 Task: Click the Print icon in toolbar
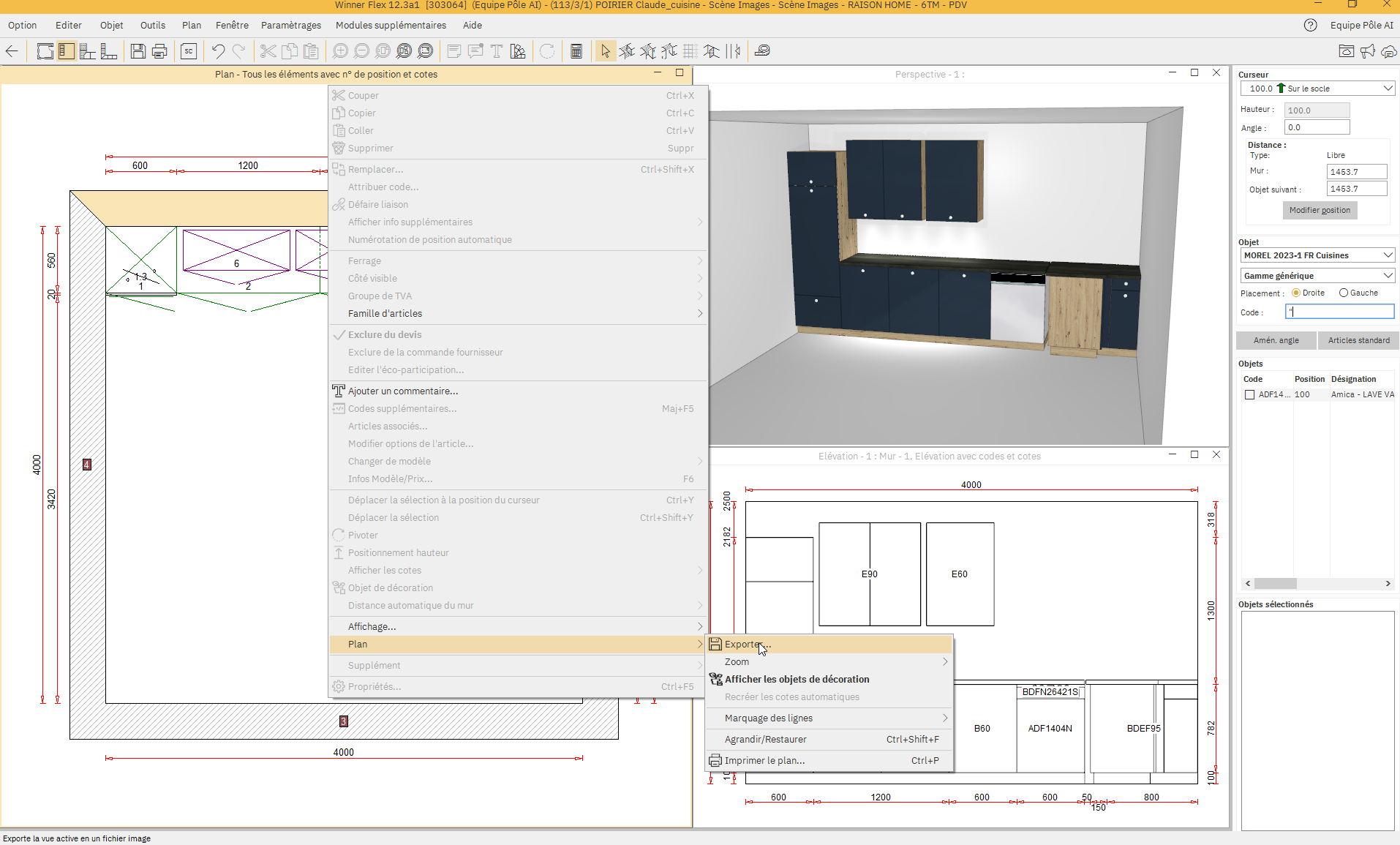(159, 51)
